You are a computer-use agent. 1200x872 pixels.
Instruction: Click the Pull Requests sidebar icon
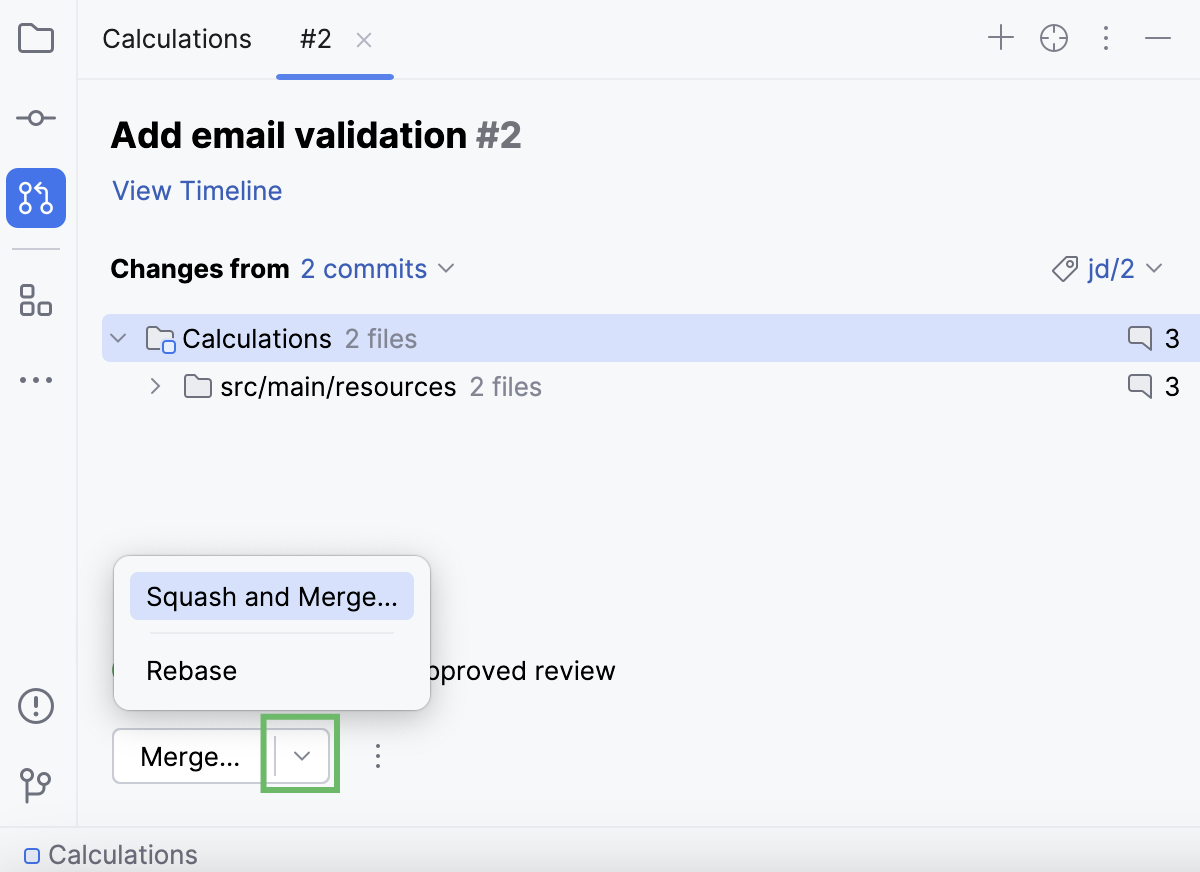(35, 198)
